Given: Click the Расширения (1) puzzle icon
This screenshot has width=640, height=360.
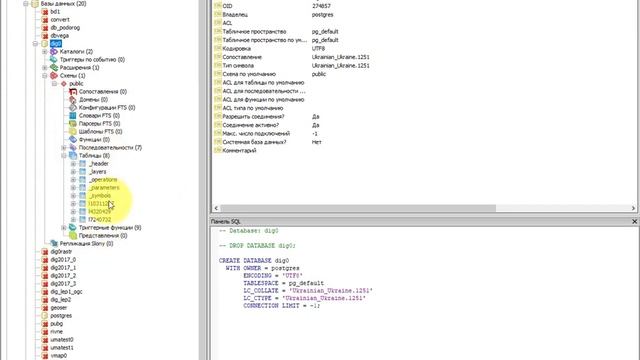Looking at the screenshot, I should 54,68.
